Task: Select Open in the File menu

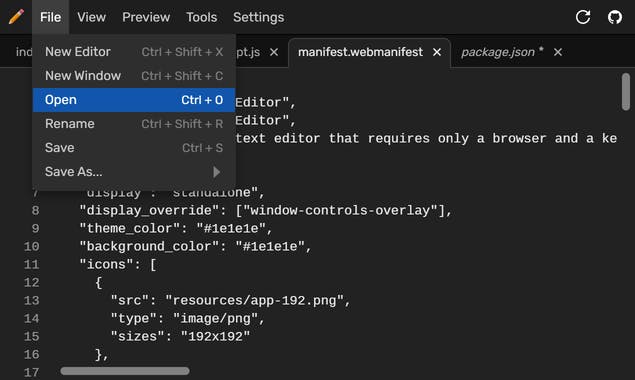Action: click(x=134, y=100)
